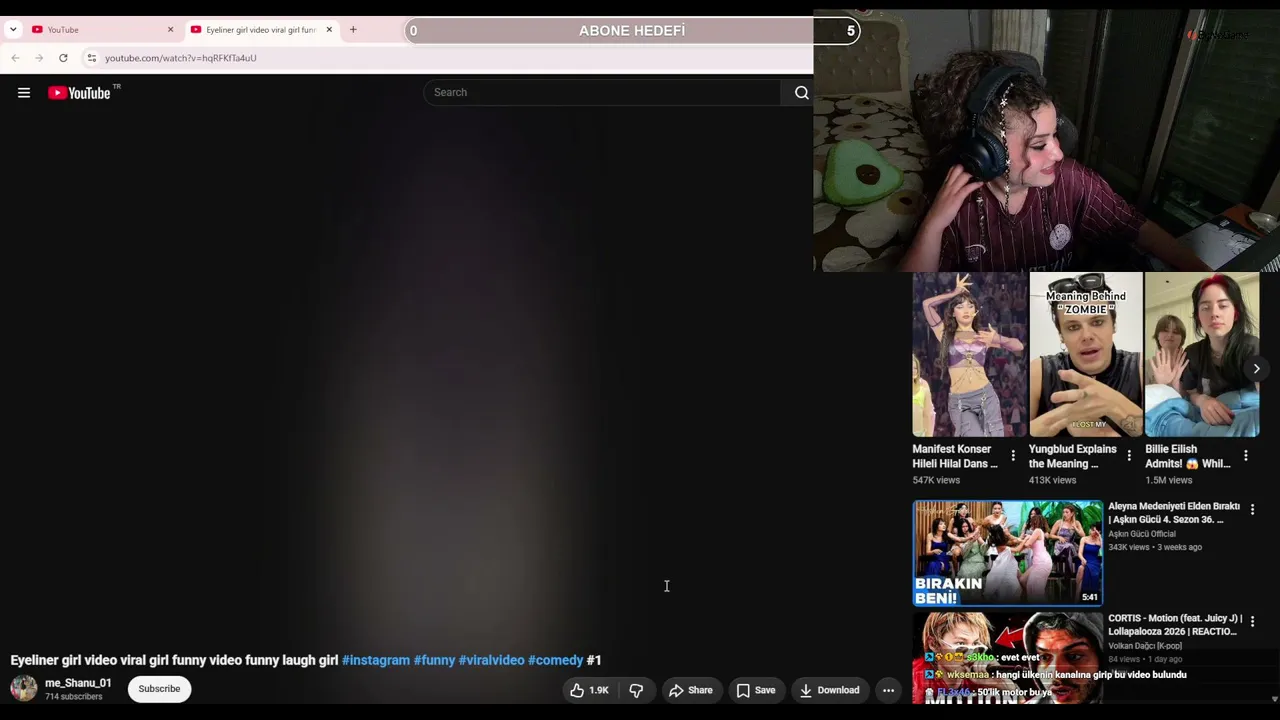
Task: Click the magnifier search button
Action: [x=801, y=93]
